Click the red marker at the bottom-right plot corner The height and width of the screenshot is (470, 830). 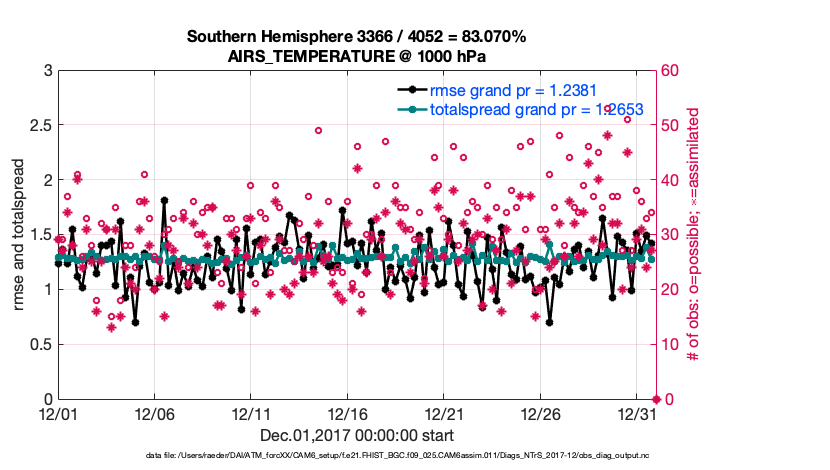pyautogui.click(x=655, y=399)
